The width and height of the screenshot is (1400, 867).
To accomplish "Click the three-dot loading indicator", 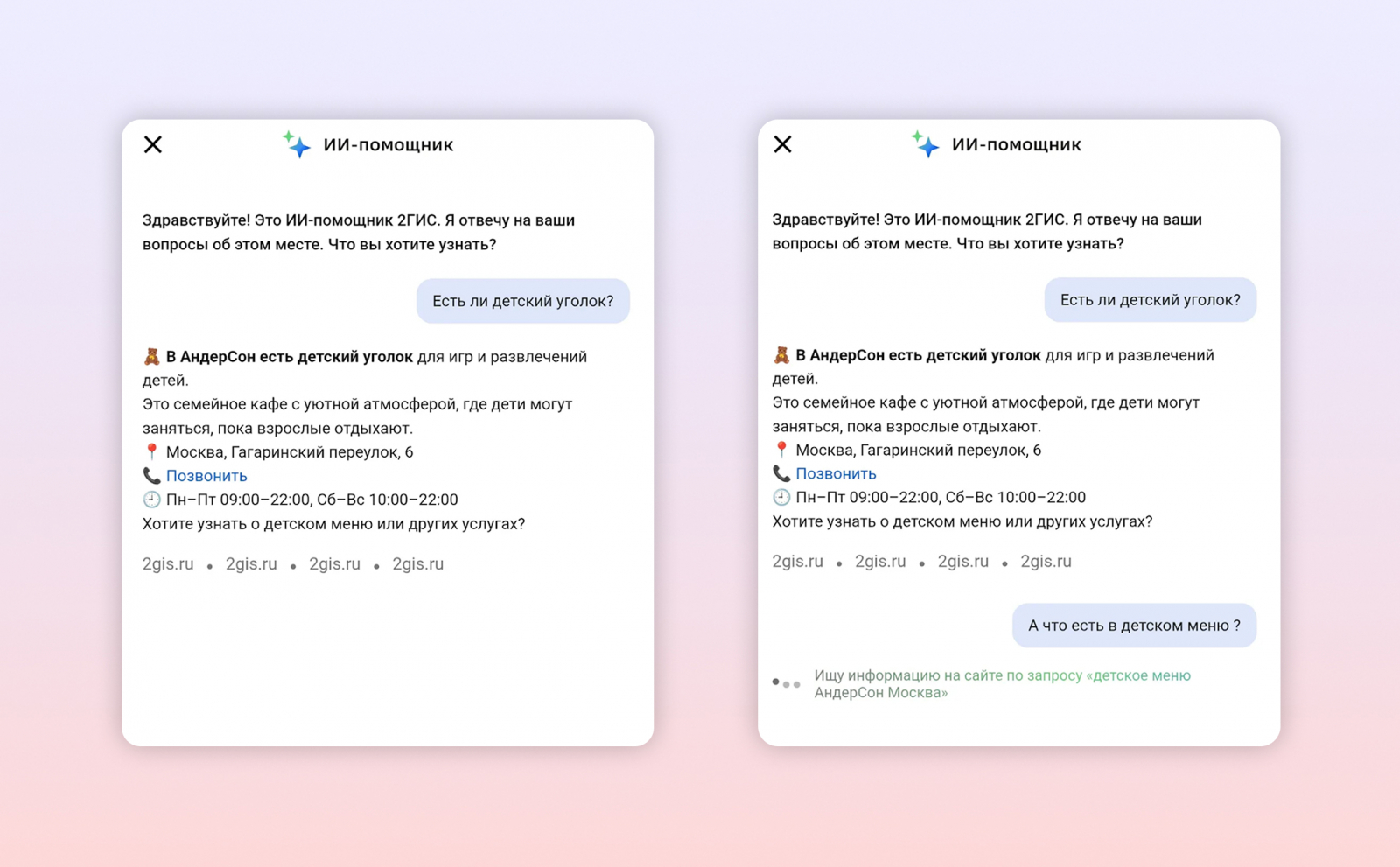I will [x=786, y=683].
